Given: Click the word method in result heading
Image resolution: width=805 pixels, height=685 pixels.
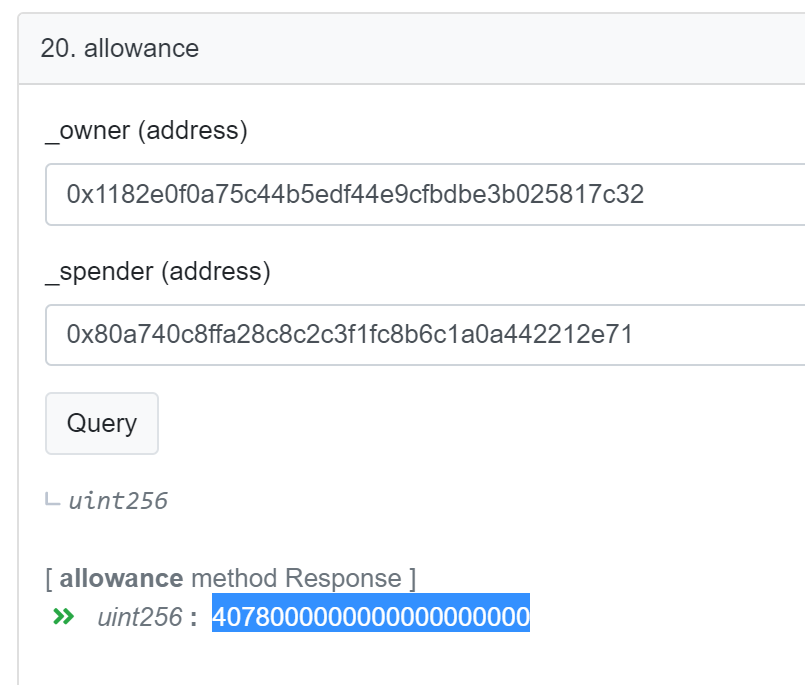Looking at the screenshot, I should pyautogui.click(x=234, y=578).
